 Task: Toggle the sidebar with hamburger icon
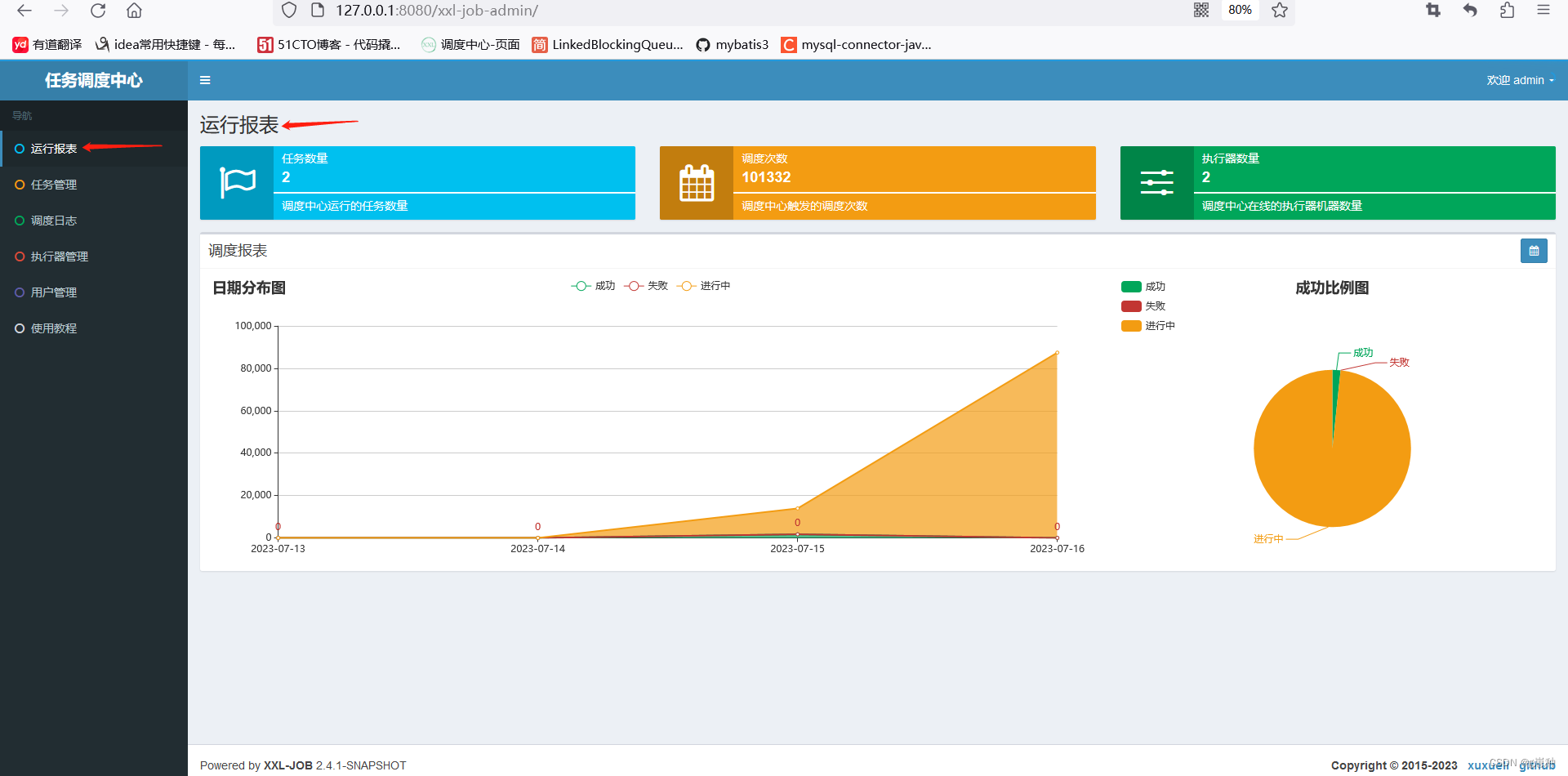coord(205,80)
